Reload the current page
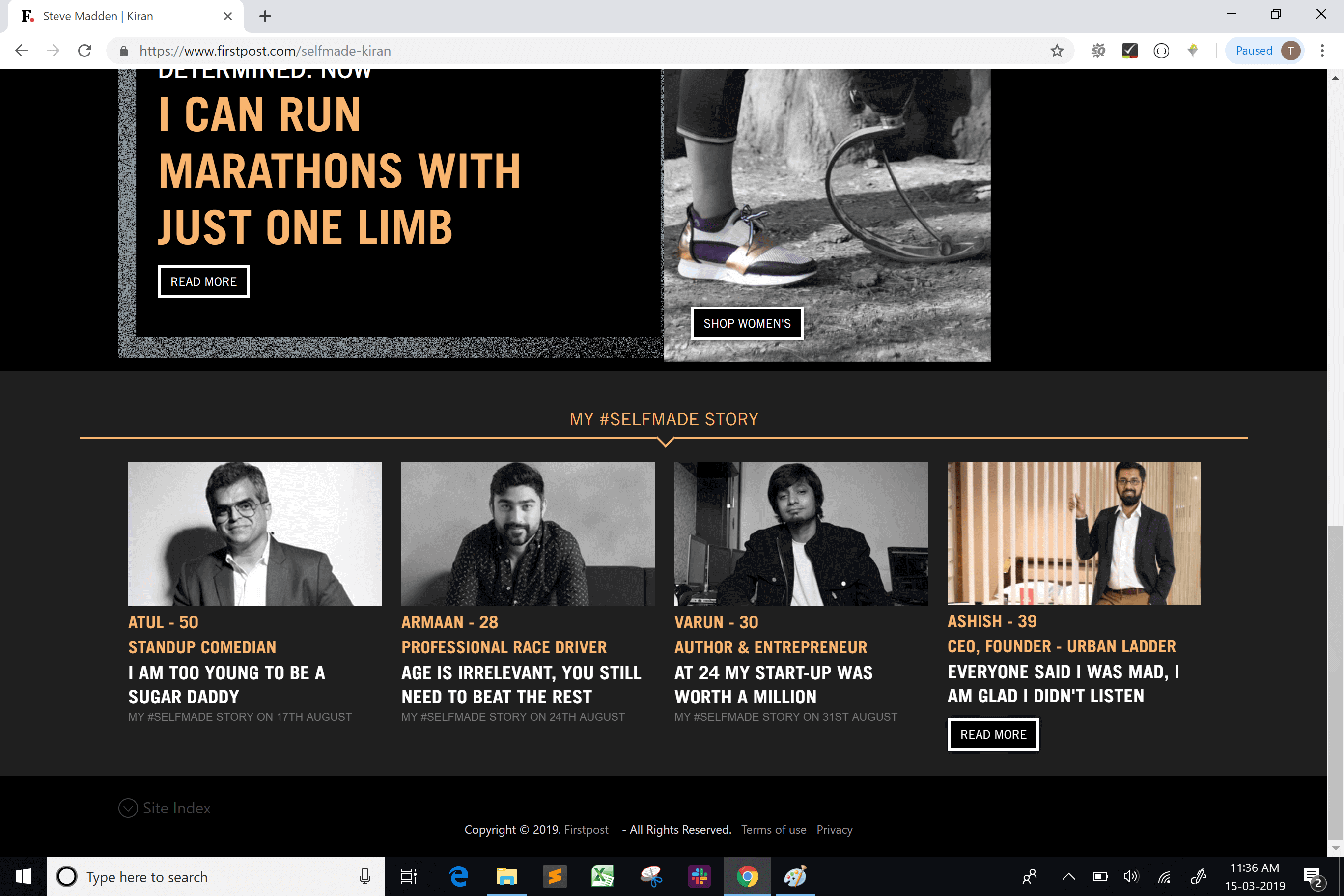This screenshot has width=1344, height=896. [84, 51]
